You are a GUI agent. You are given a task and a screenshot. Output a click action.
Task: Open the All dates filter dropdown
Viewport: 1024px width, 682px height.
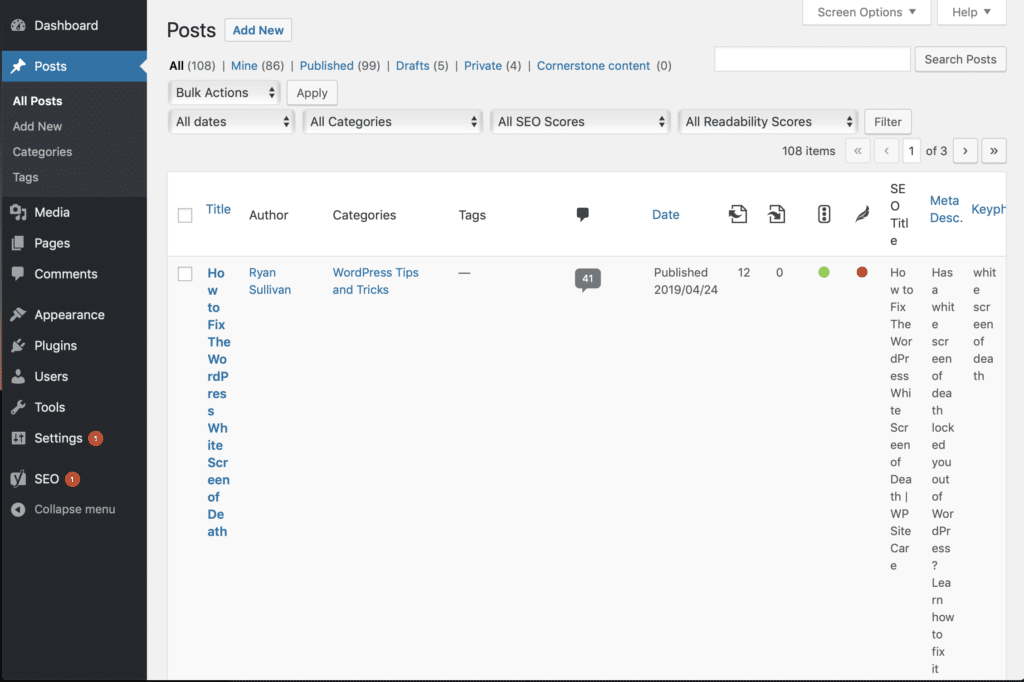click(232, 122)
